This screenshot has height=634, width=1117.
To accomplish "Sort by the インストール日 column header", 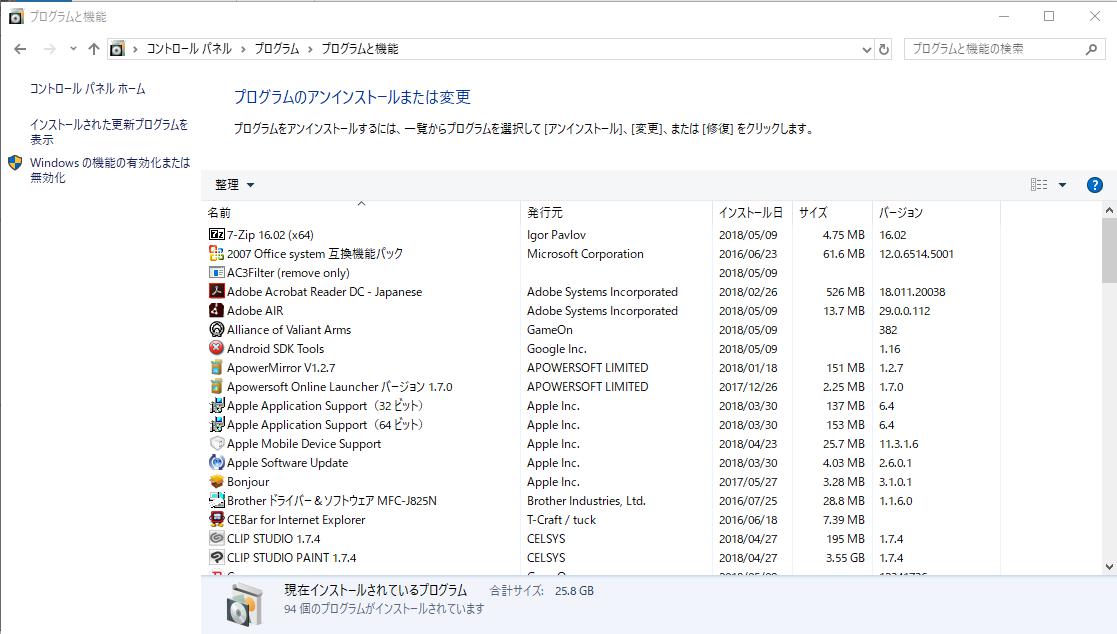I will click(752, 212).
